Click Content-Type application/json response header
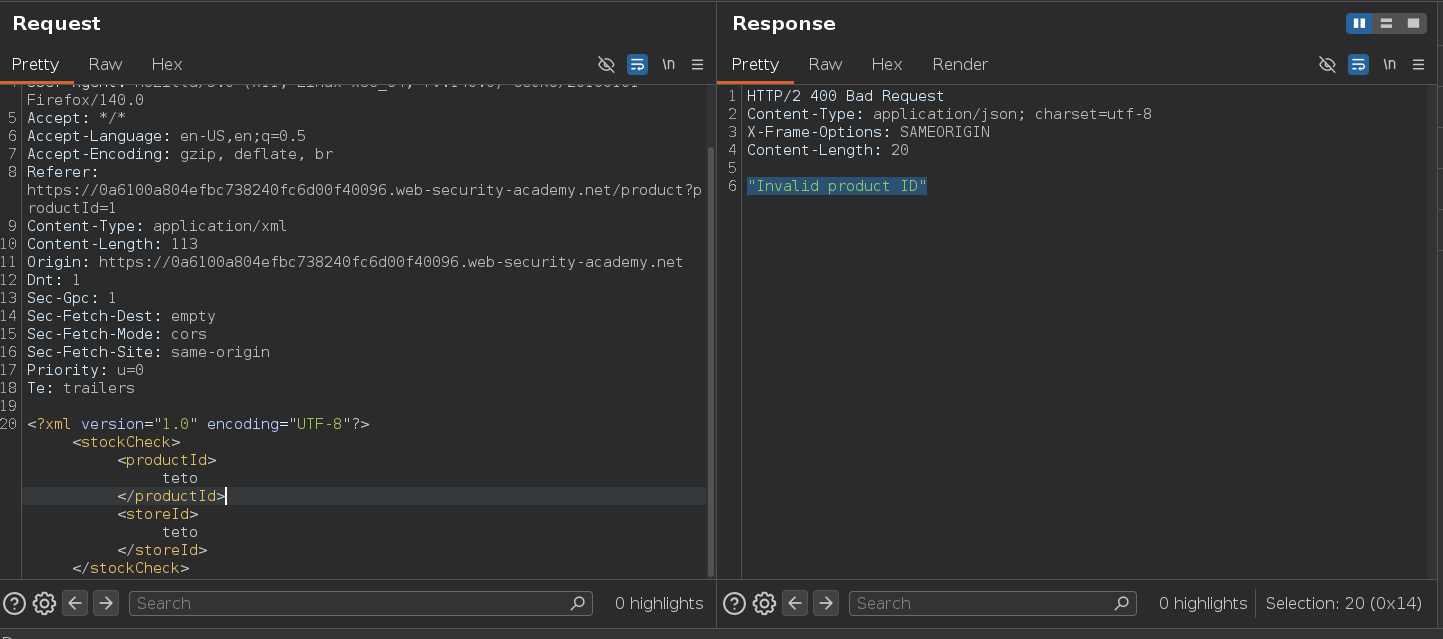Screen dimensions: 1443x639 (949, 114)
